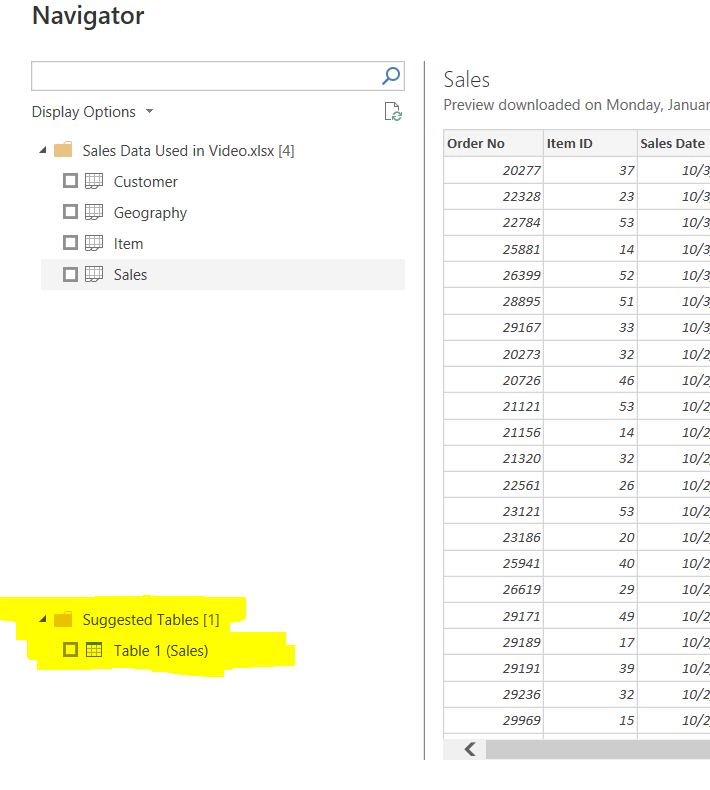Click order number cell 29969

(x=493, y=721)
